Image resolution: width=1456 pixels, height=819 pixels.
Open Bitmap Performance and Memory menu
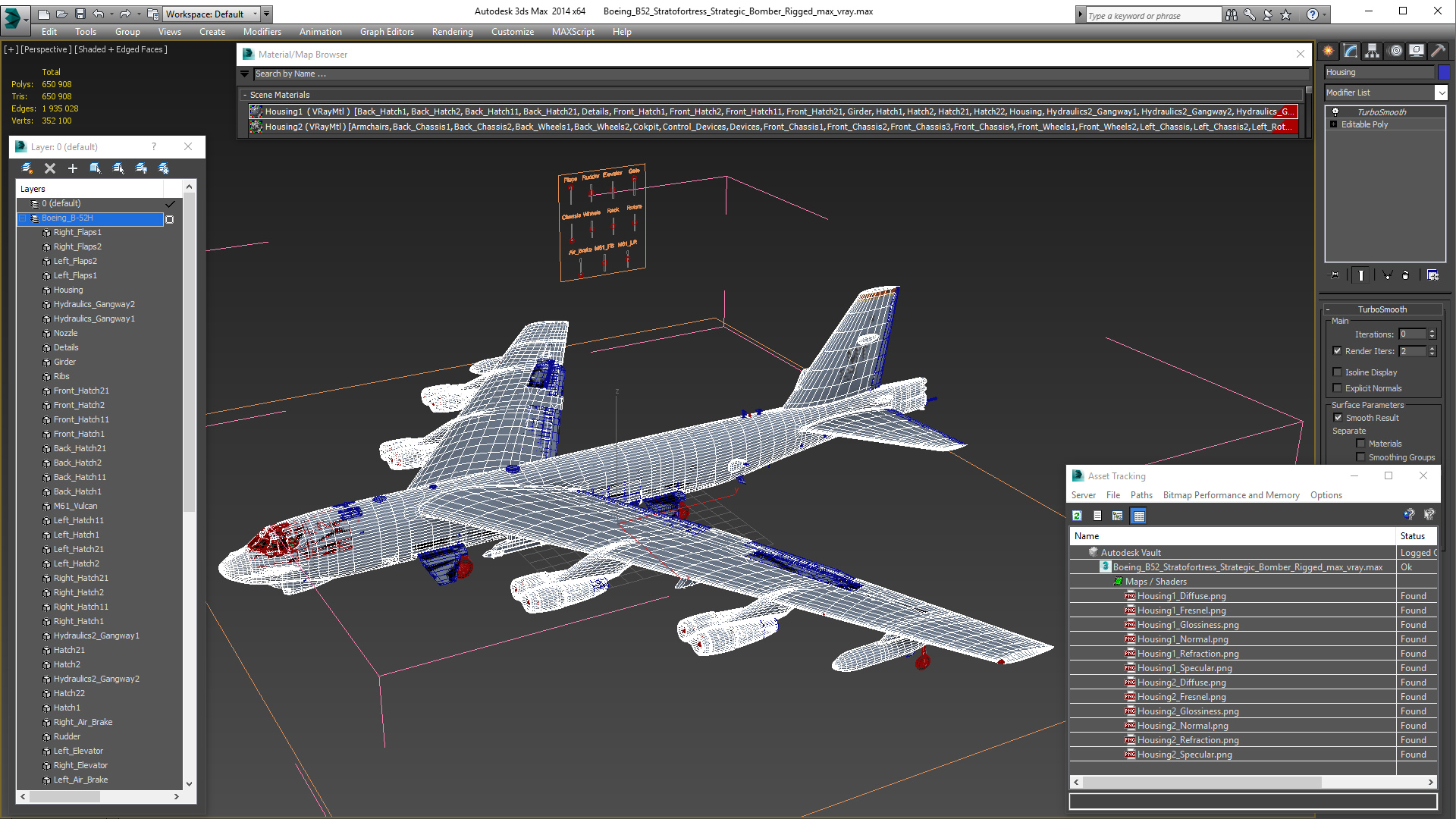point(1231,495)
